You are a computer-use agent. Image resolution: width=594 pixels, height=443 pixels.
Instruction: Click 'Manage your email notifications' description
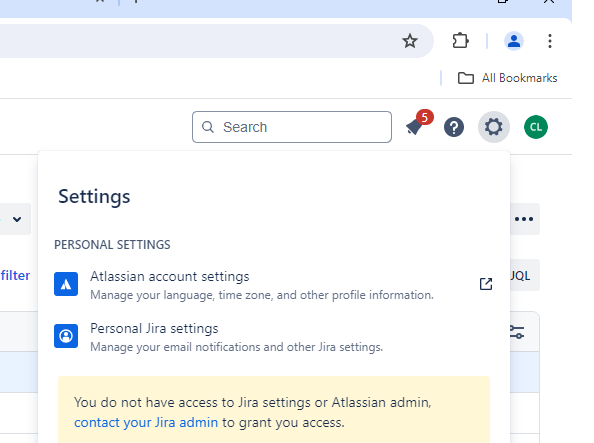pos(236,347)
